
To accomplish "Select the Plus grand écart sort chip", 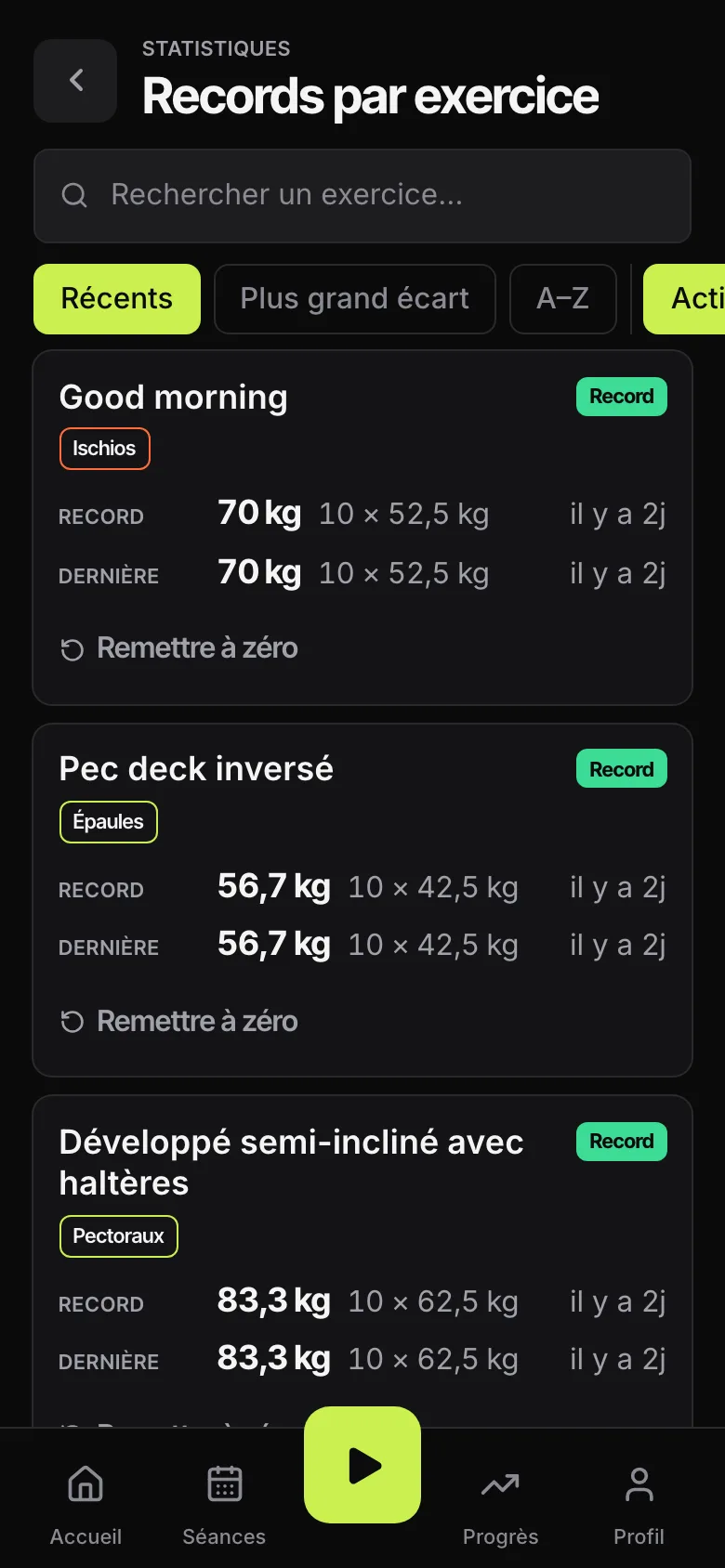I will (x=355, y=299).
